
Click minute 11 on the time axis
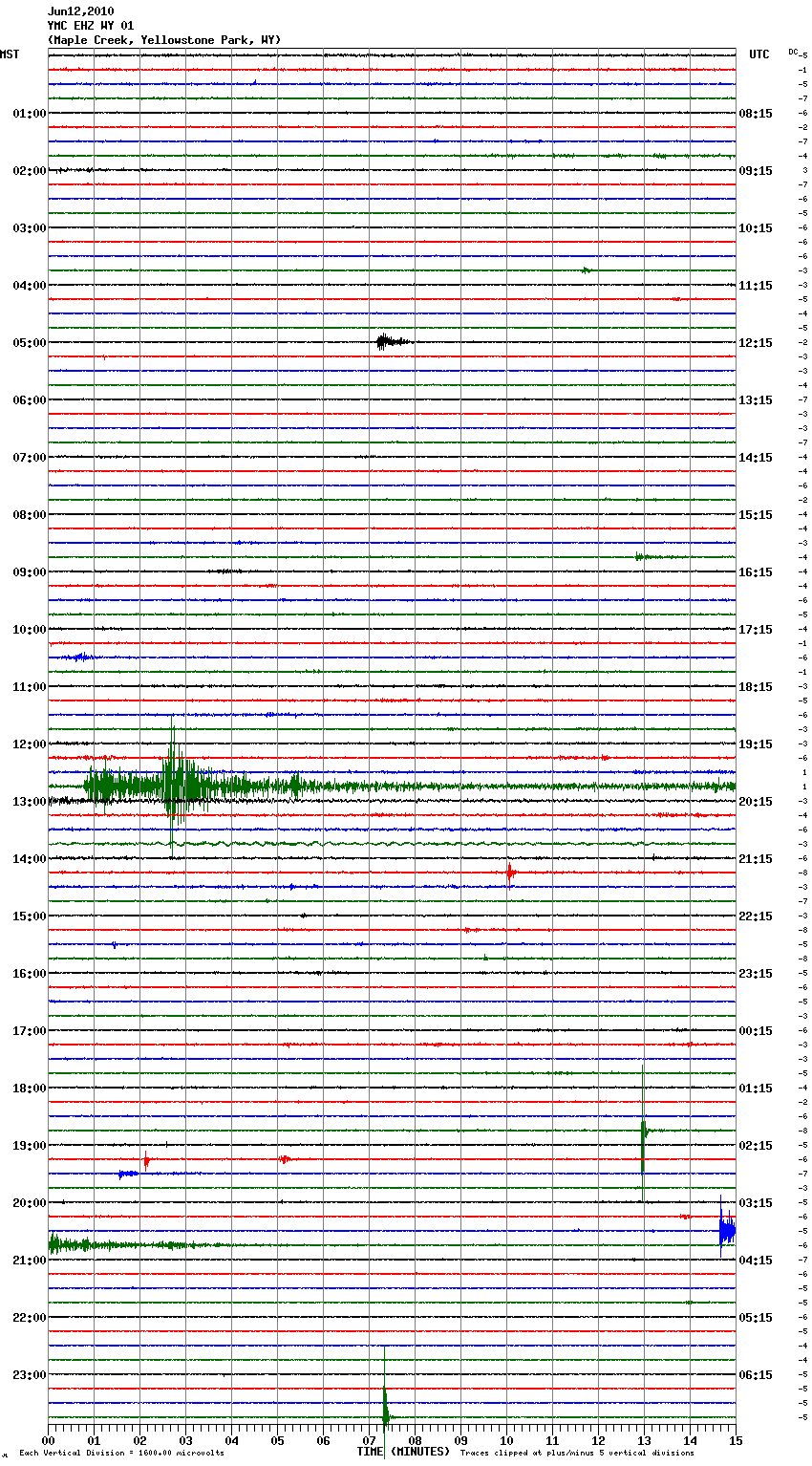(x=552, y=1440)
